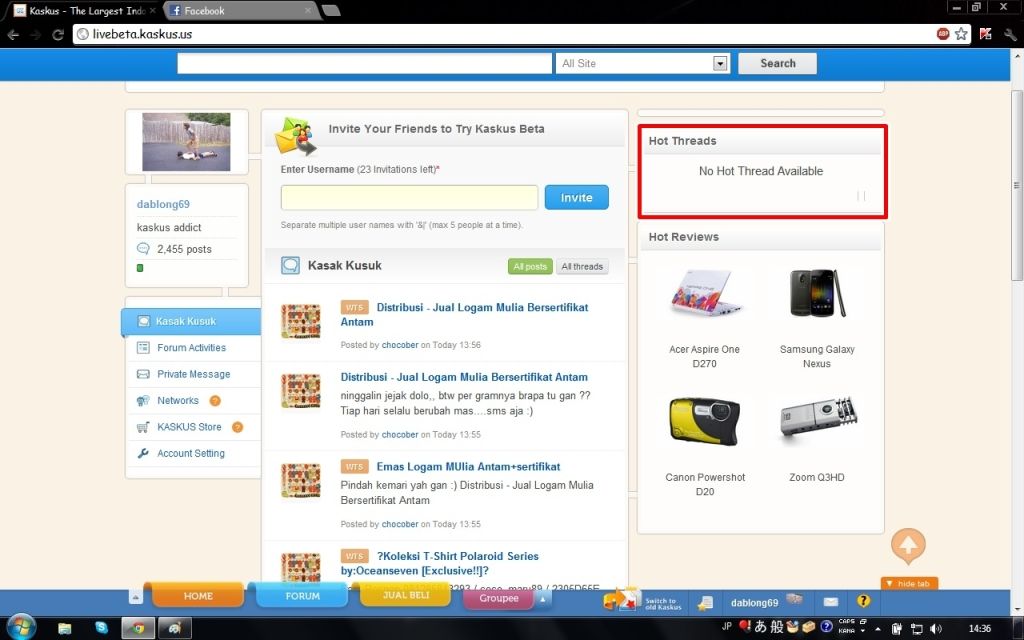Screen dimensions: 1024x640
Task: Click the small up arrow left of HOME
Action: (x=136, y=596)
